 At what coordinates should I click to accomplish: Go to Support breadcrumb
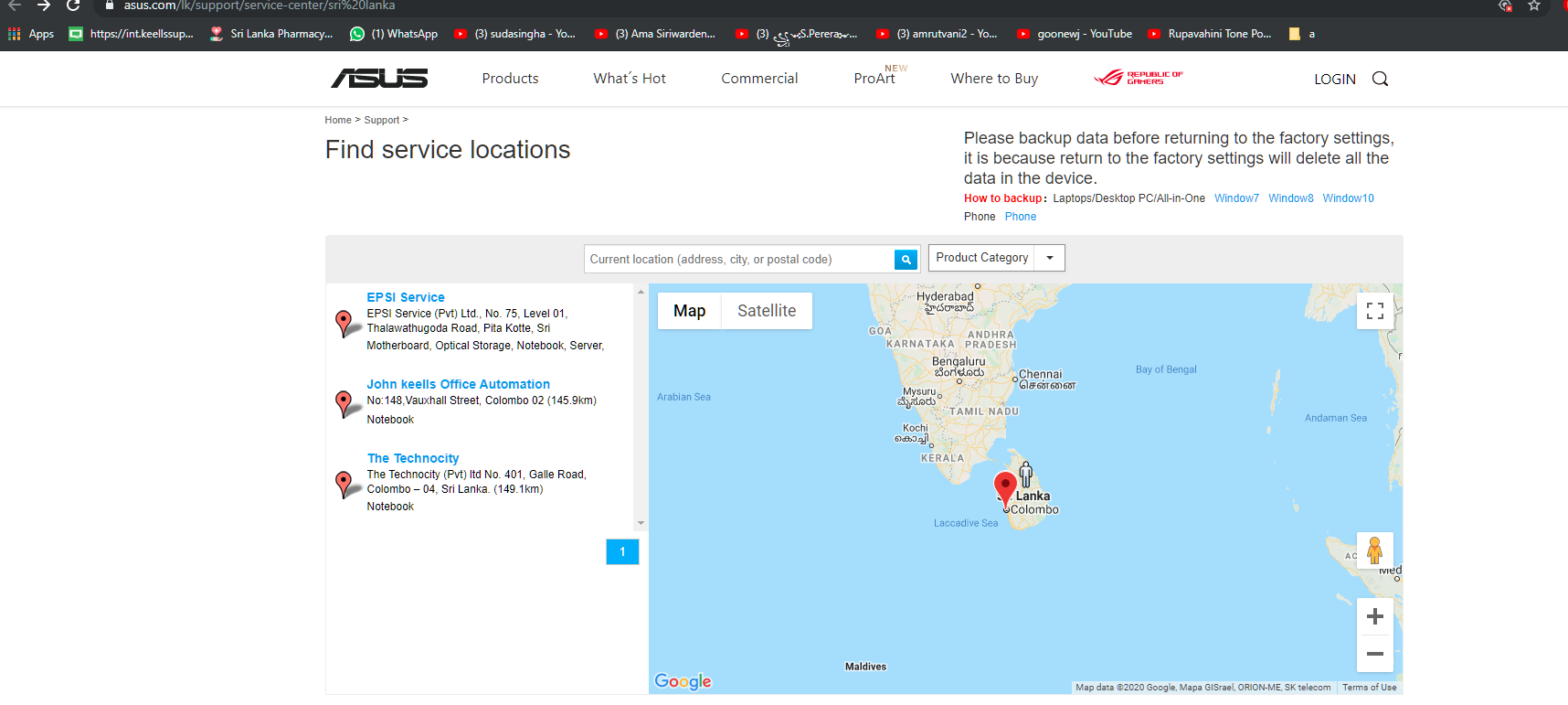(382, 120)
